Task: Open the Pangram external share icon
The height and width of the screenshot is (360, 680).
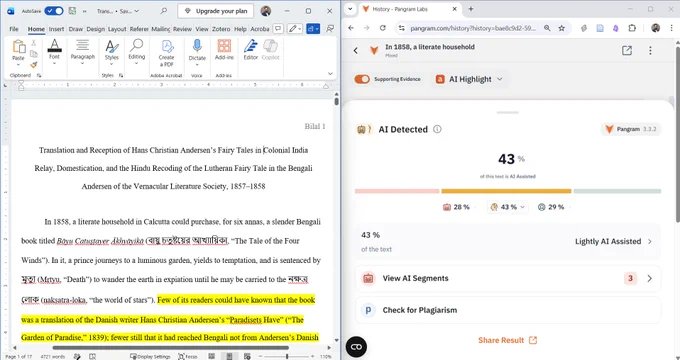Action: tap(627, 50)
